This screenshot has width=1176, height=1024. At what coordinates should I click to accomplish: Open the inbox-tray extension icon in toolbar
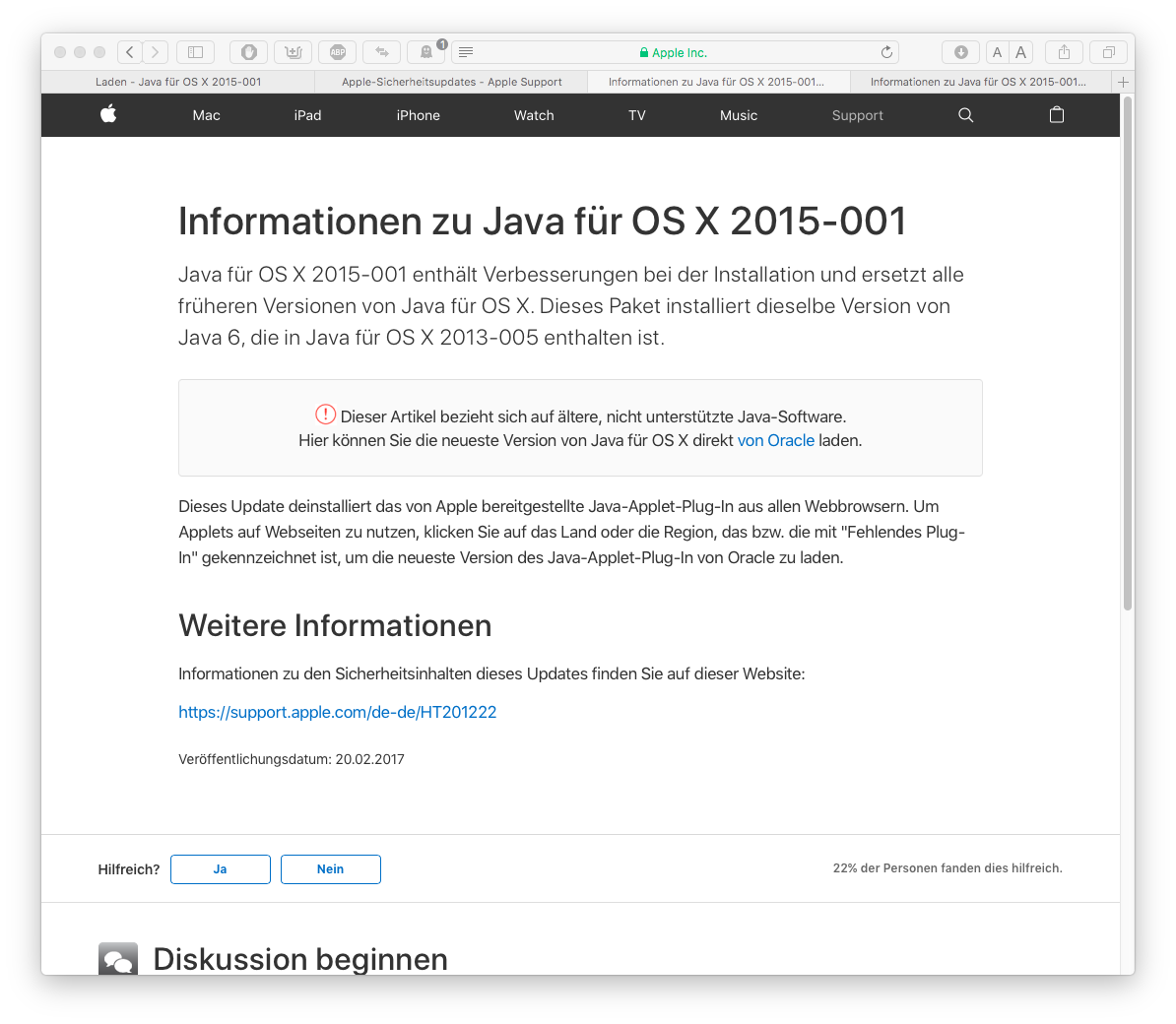(294, 52)
